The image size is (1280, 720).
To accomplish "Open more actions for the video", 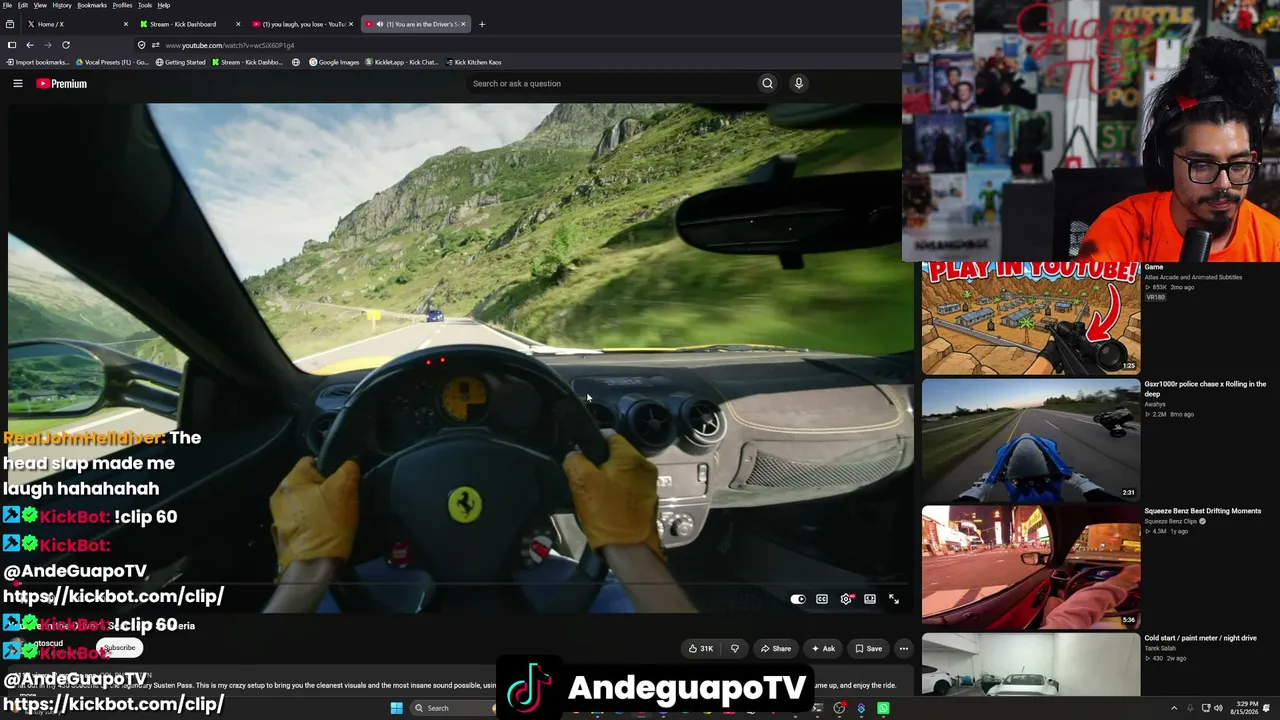I will click(904, 649).
